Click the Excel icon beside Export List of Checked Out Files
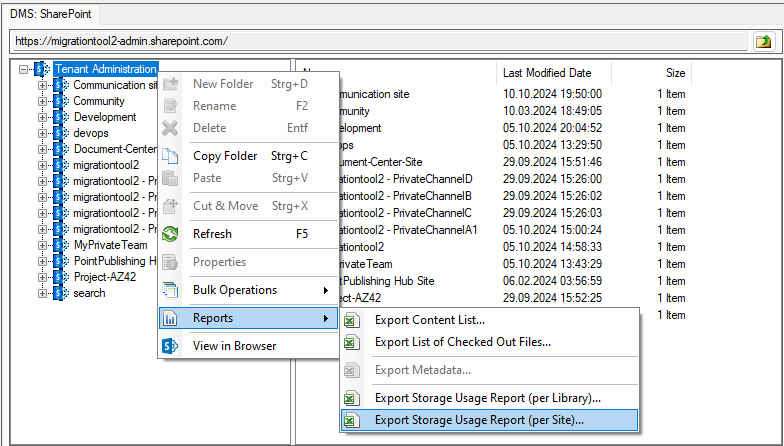 pos(352,342)
